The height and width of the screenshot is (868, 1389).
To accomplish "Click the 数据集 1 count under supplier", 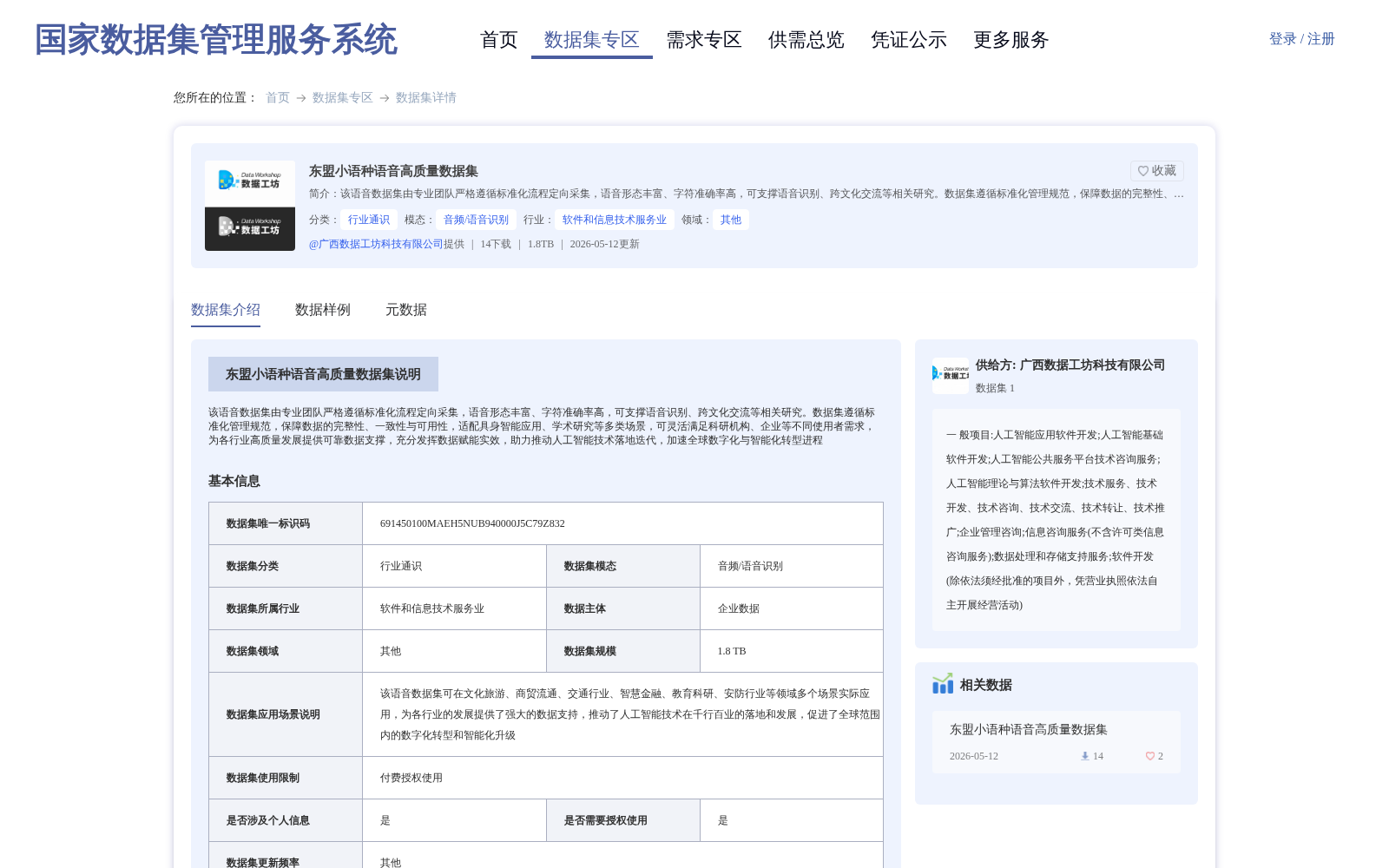I will pyautogui.click(x=995, y=388).
